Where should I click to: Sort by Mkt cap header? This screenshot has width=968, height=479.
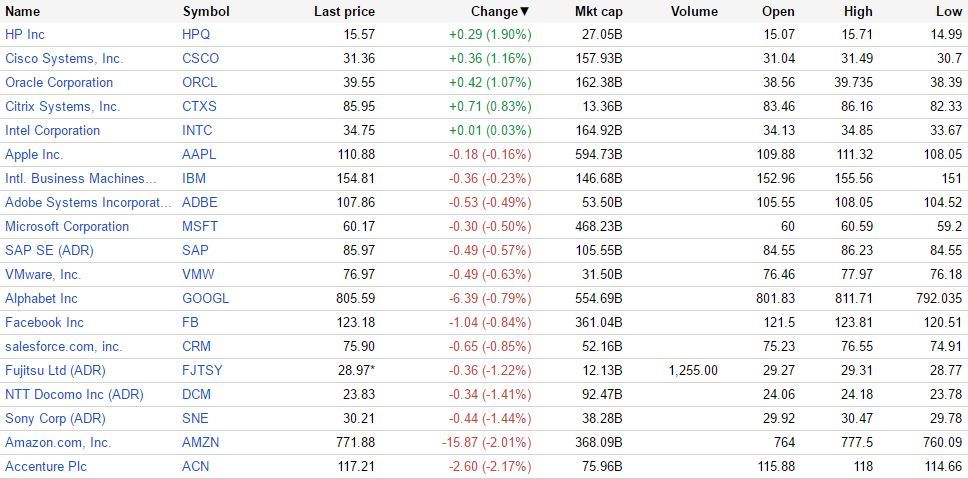click(x=598, y=11)
